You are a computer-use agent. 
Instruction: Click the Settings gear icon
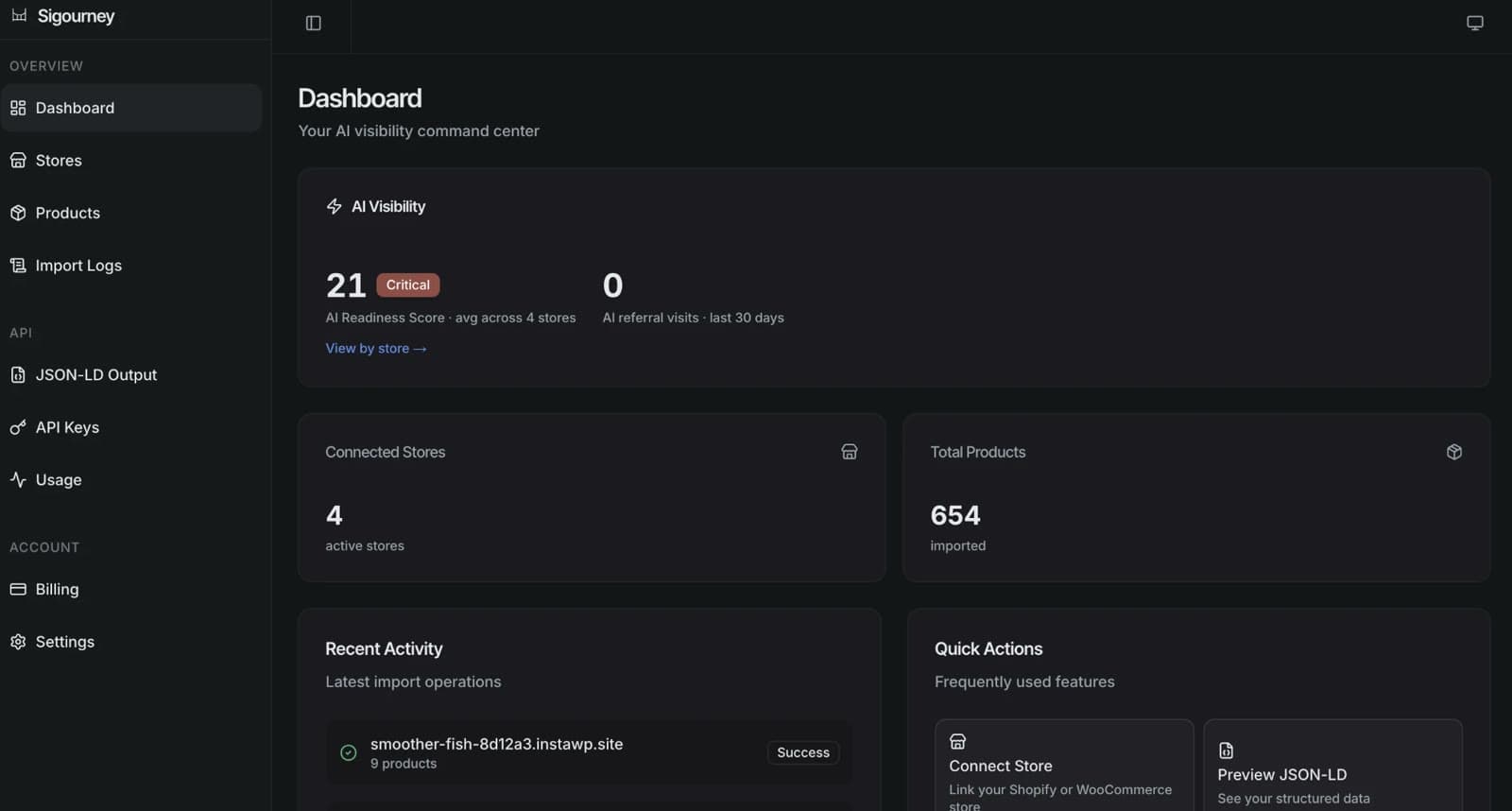(x=18, y=642)
